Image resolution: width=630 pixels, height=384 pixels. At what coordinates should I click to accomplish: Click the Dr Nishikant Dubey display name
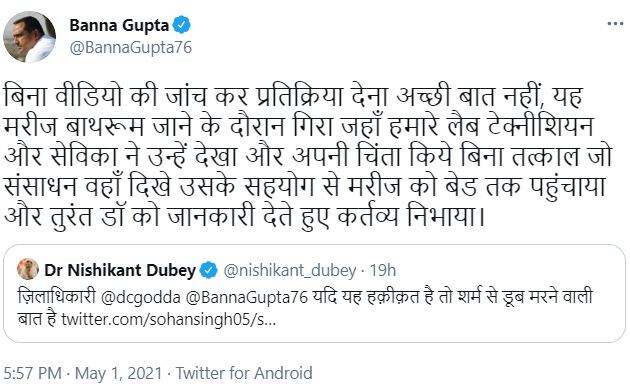point(120,270)
